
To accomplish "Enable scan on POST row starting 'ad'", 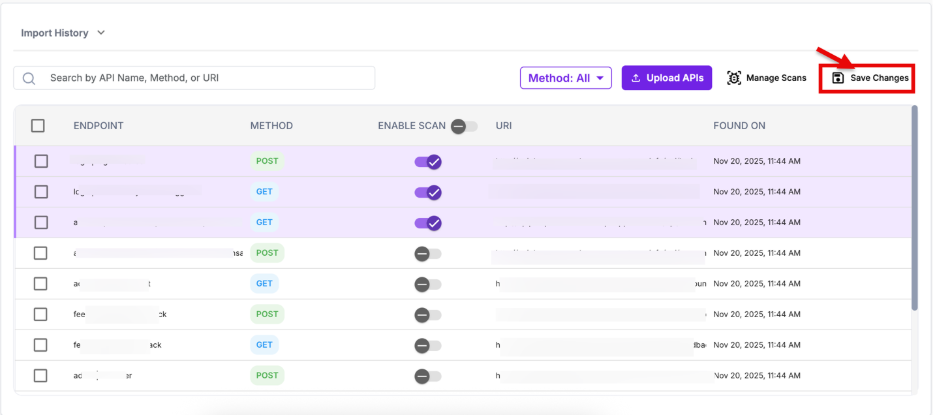I will click(x=428, y=376).
